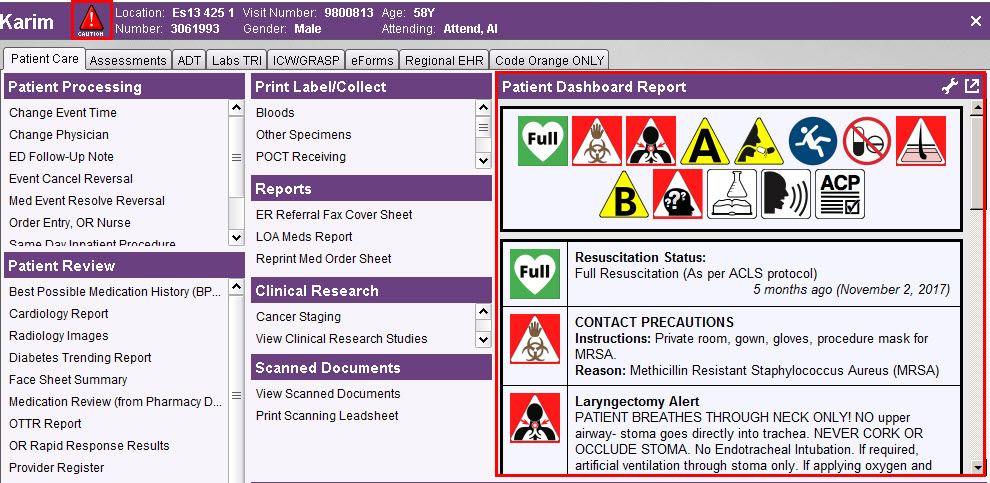Click biohazard icon beside Contact Precautions row
This screenshot has width=990, height=483.
pyautogui.click(x=535, y=339)
